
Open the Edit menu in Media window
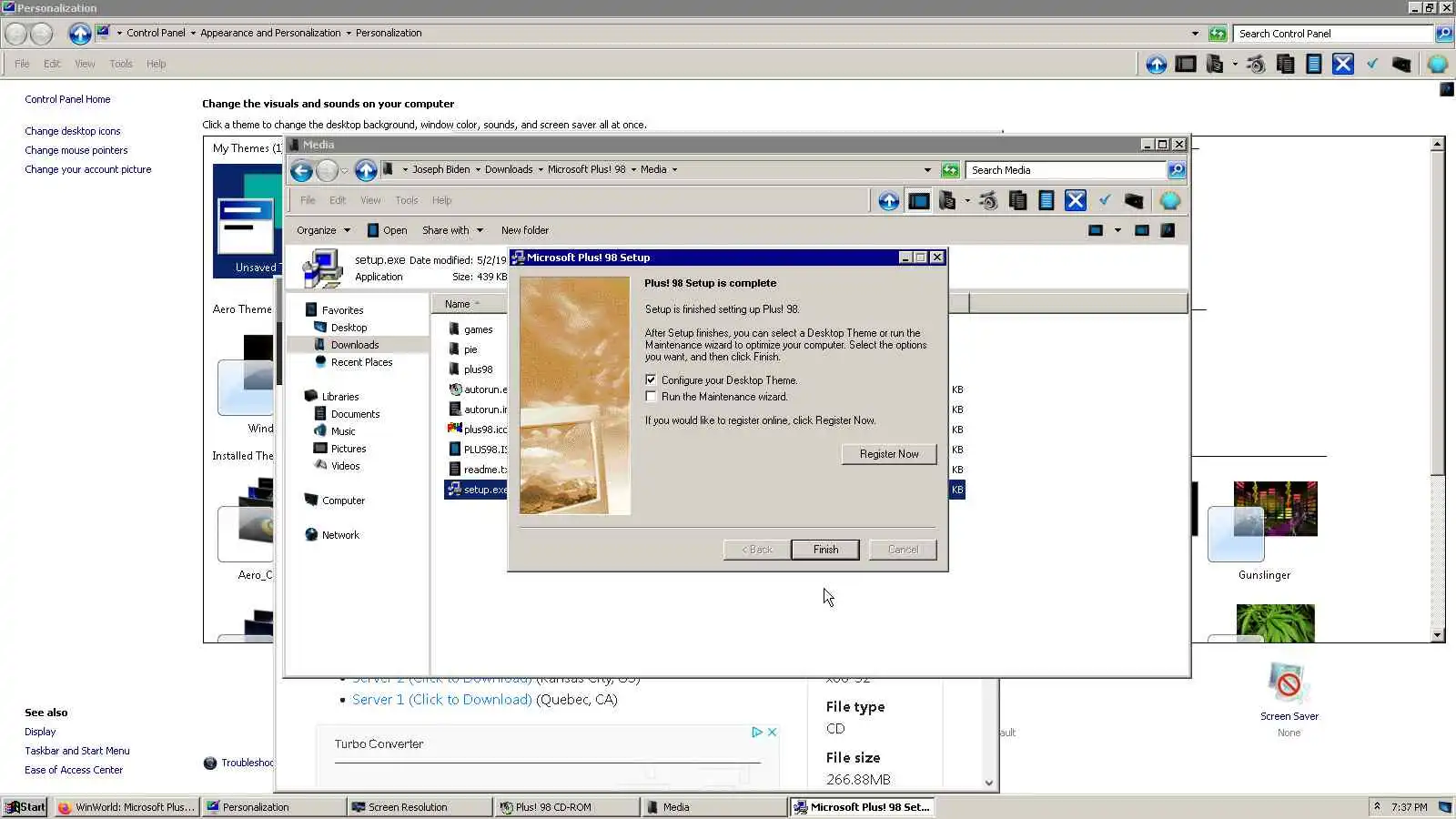338,200
